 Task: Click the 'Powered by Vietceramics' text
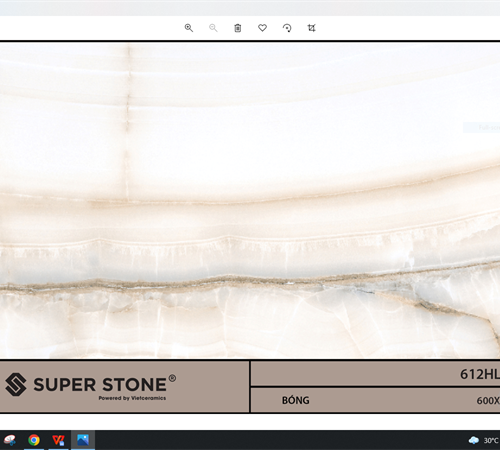point(132,398)
